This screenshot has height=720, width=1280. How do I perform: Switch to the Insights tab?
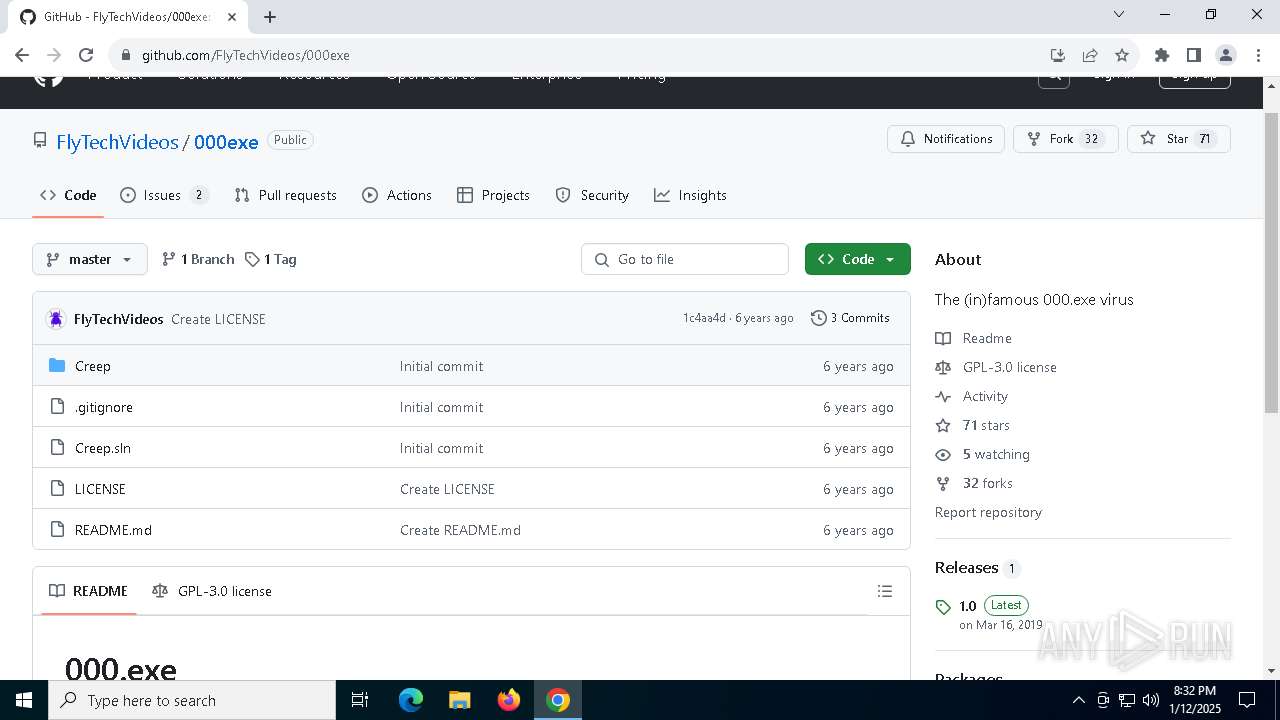point(690,195)
